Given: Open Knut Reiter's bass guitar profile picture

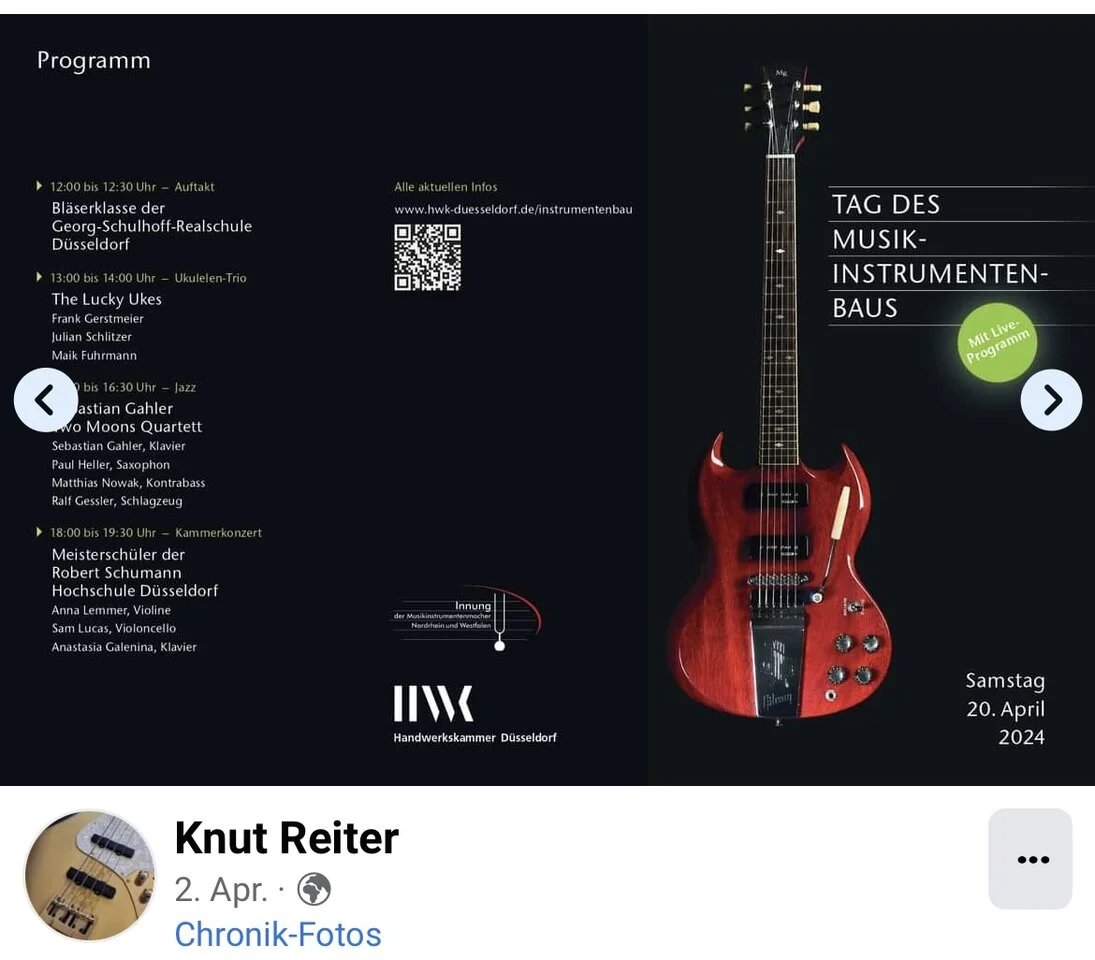Looking at the screenshot, I should [89, 876].
